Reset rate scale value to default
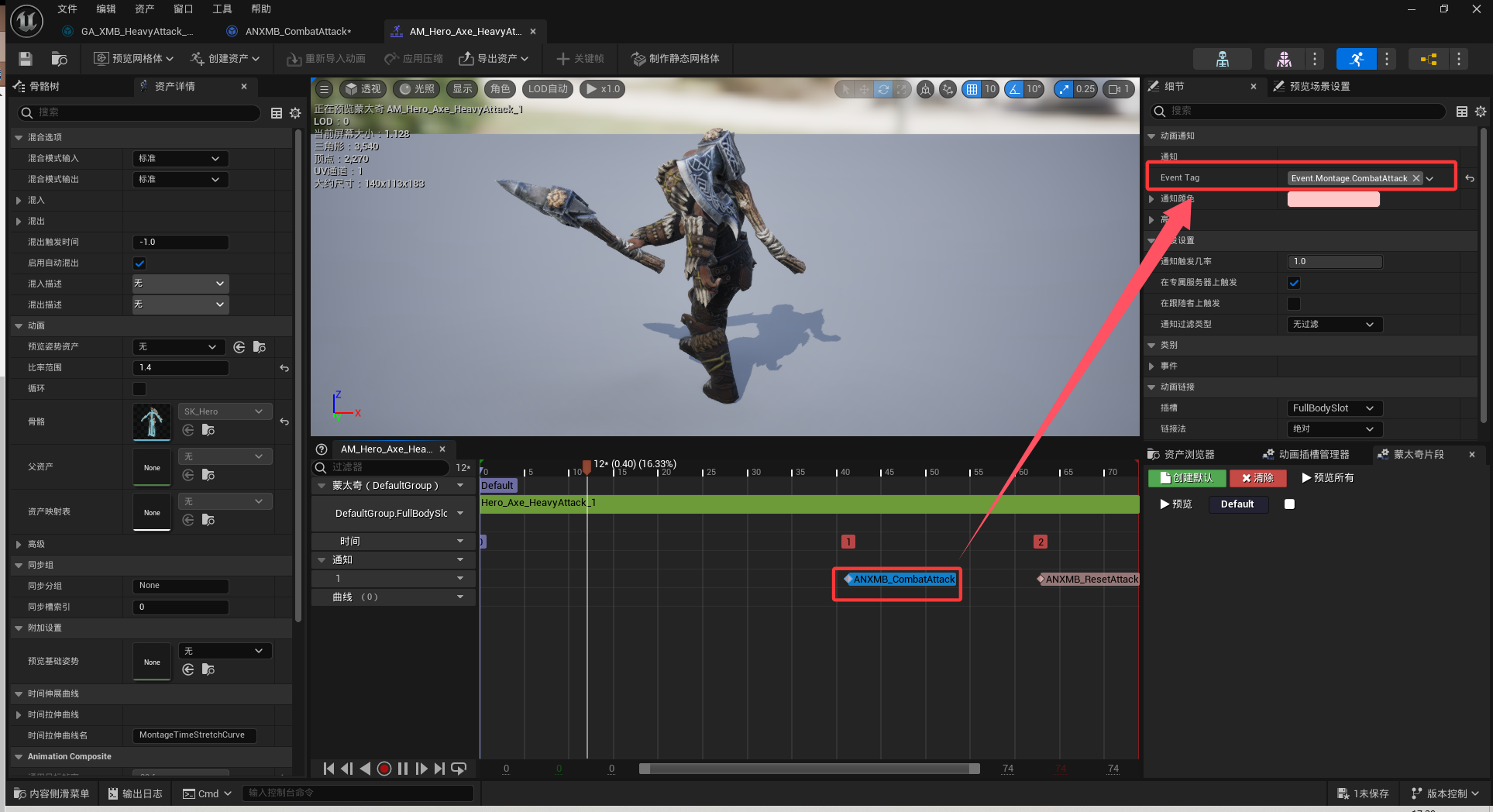Viewport: 1493px width, 812px height. pyautogui.click(x=284, y=368)
